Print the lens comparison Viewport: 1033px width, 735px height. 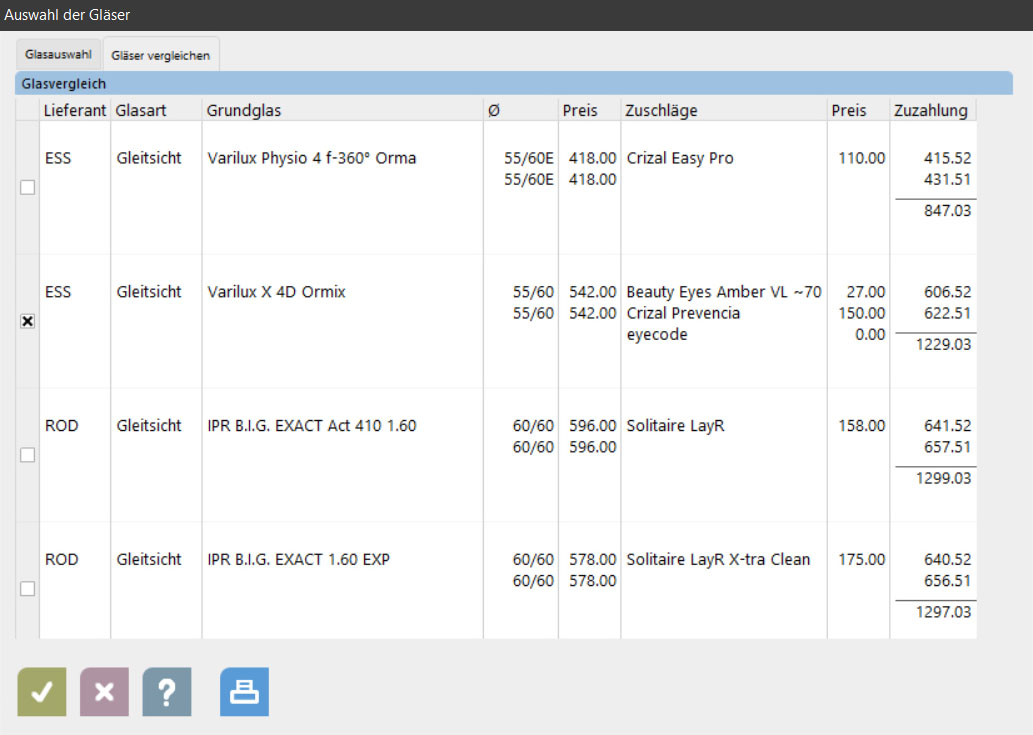pyautogui.click(x=244, y=692)
